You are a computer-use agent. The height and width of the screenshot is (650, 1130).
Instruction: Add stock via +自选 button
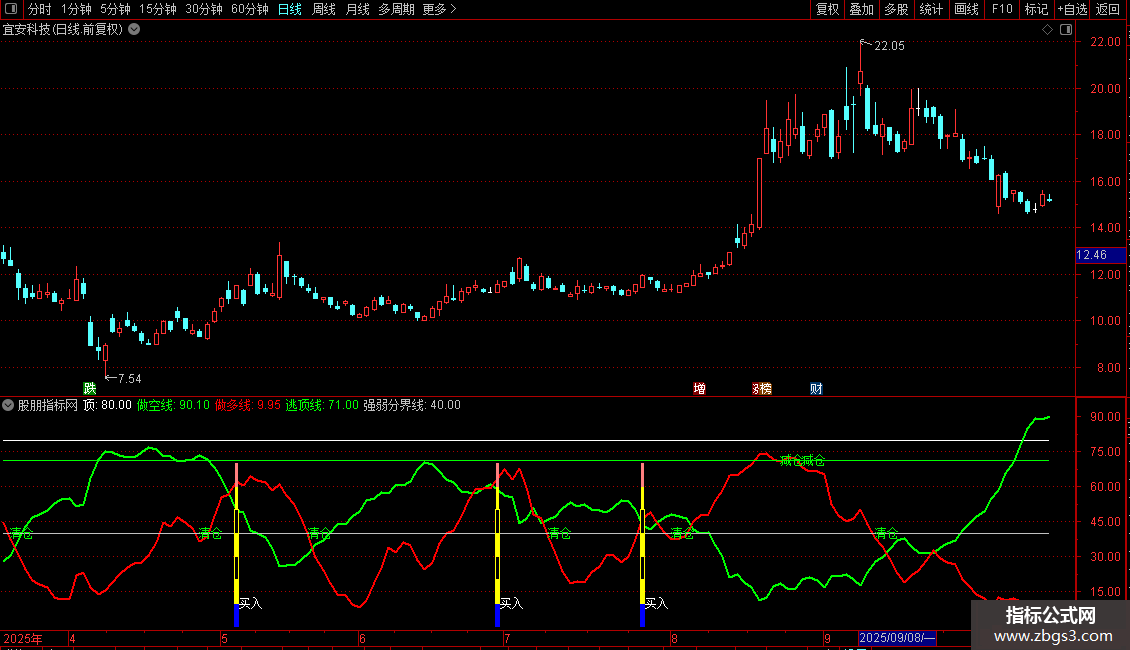(1072, 9)
